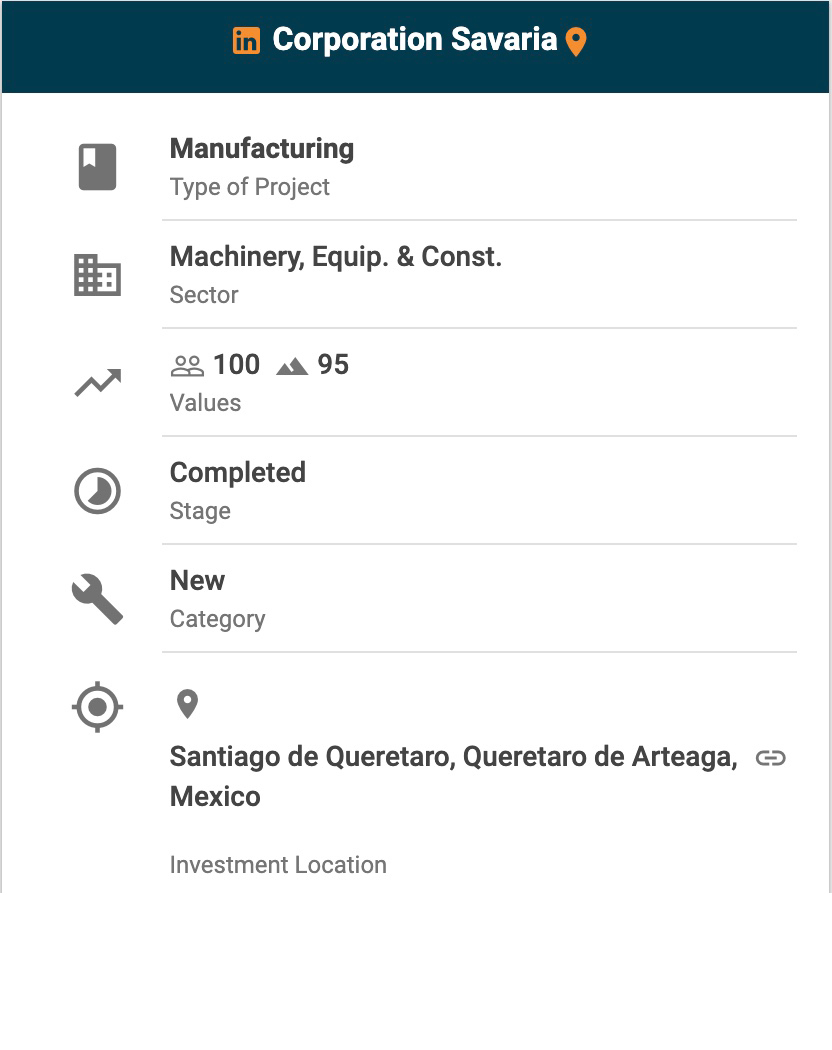
Task: Click the trending-up arrow icon beside Values
Action: point(98,383)
